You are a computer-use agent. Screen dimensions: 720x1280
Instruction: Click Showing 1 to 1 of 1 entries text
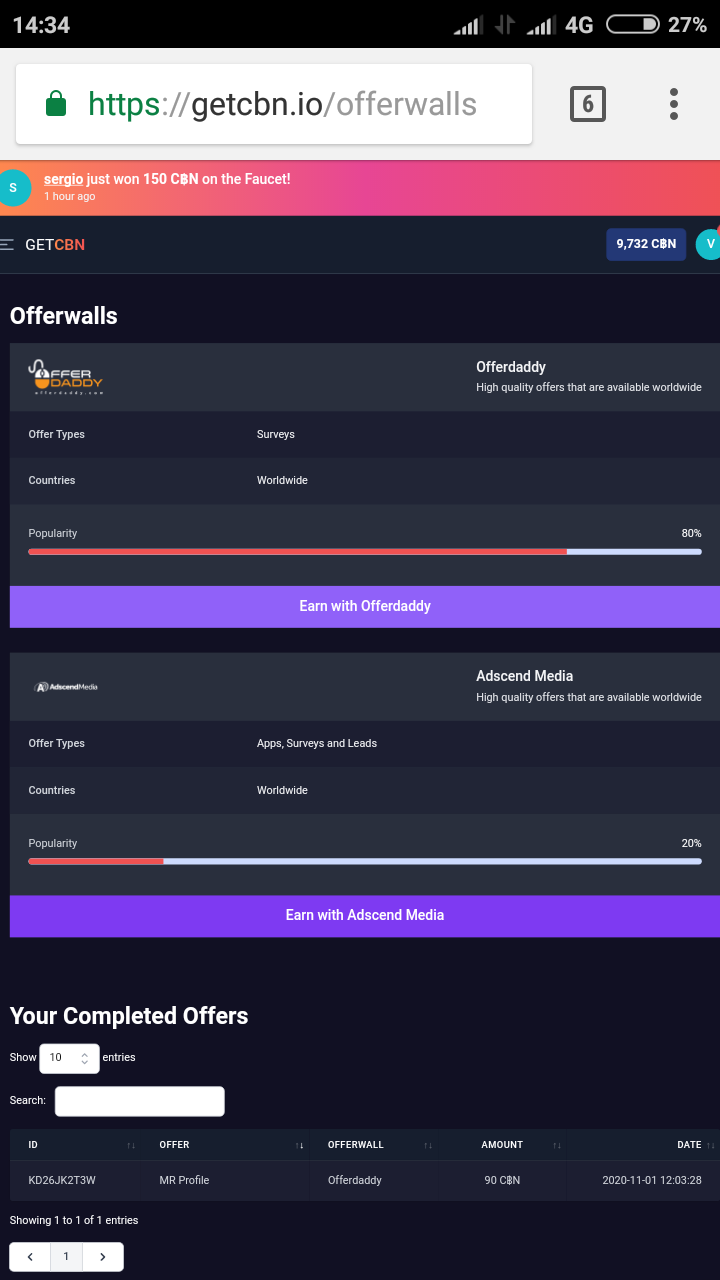point(74,1220)
